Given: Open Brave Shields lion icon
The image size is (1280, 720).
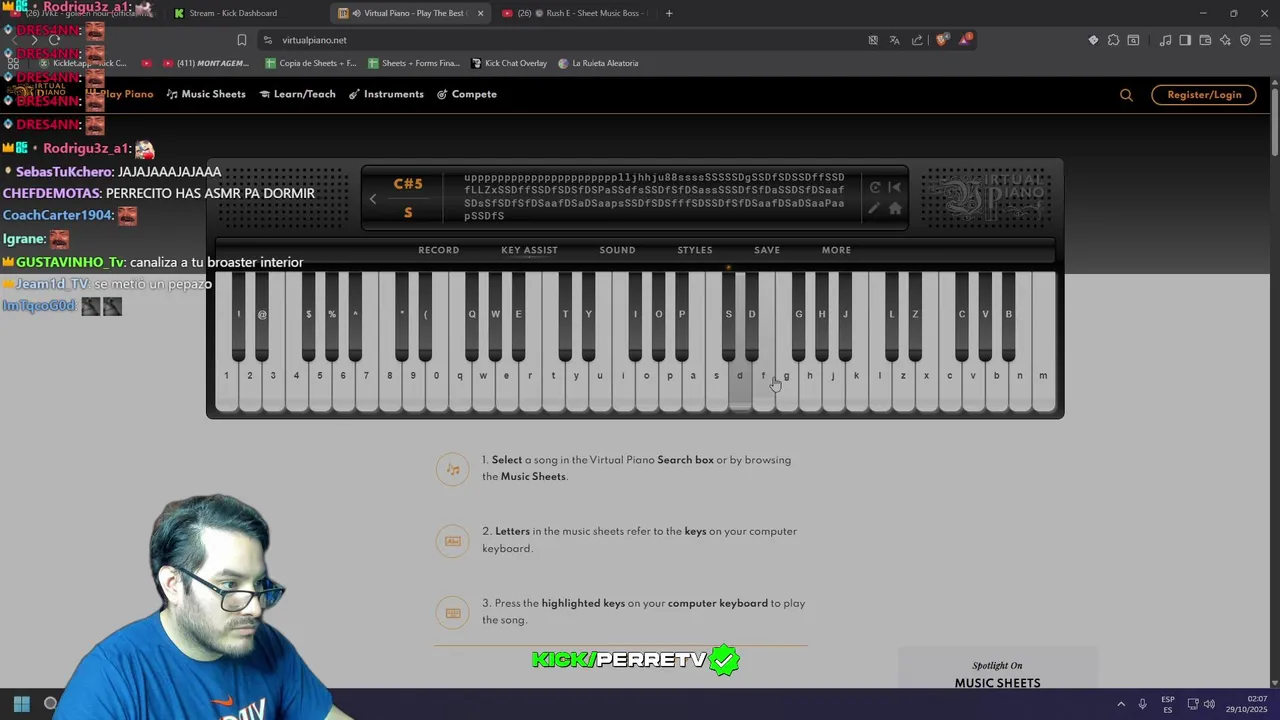Looking at the screenshot, I should 942,40.
